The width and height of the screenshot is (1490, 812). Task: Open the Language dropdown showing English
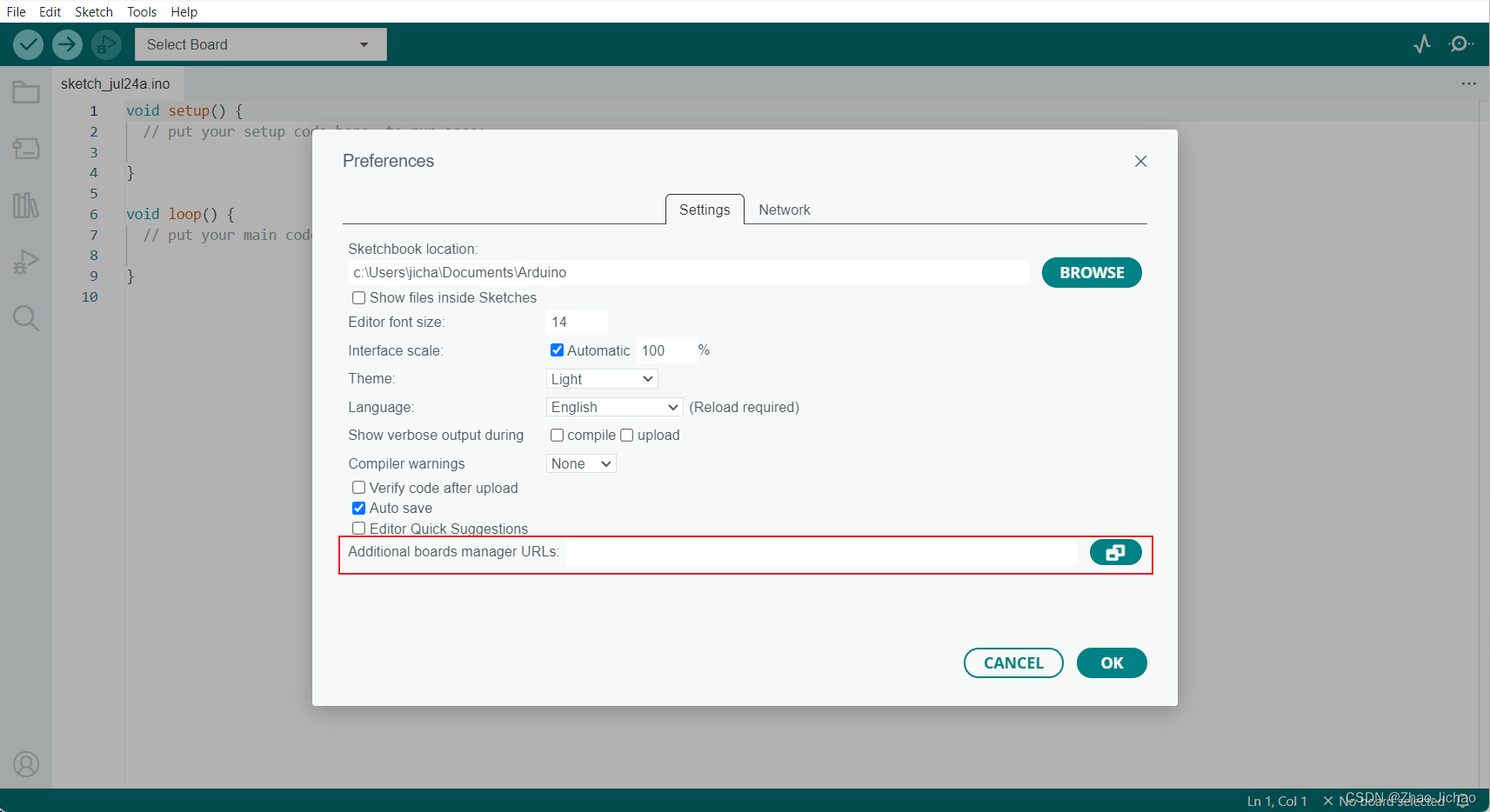(x=614, y=407)
